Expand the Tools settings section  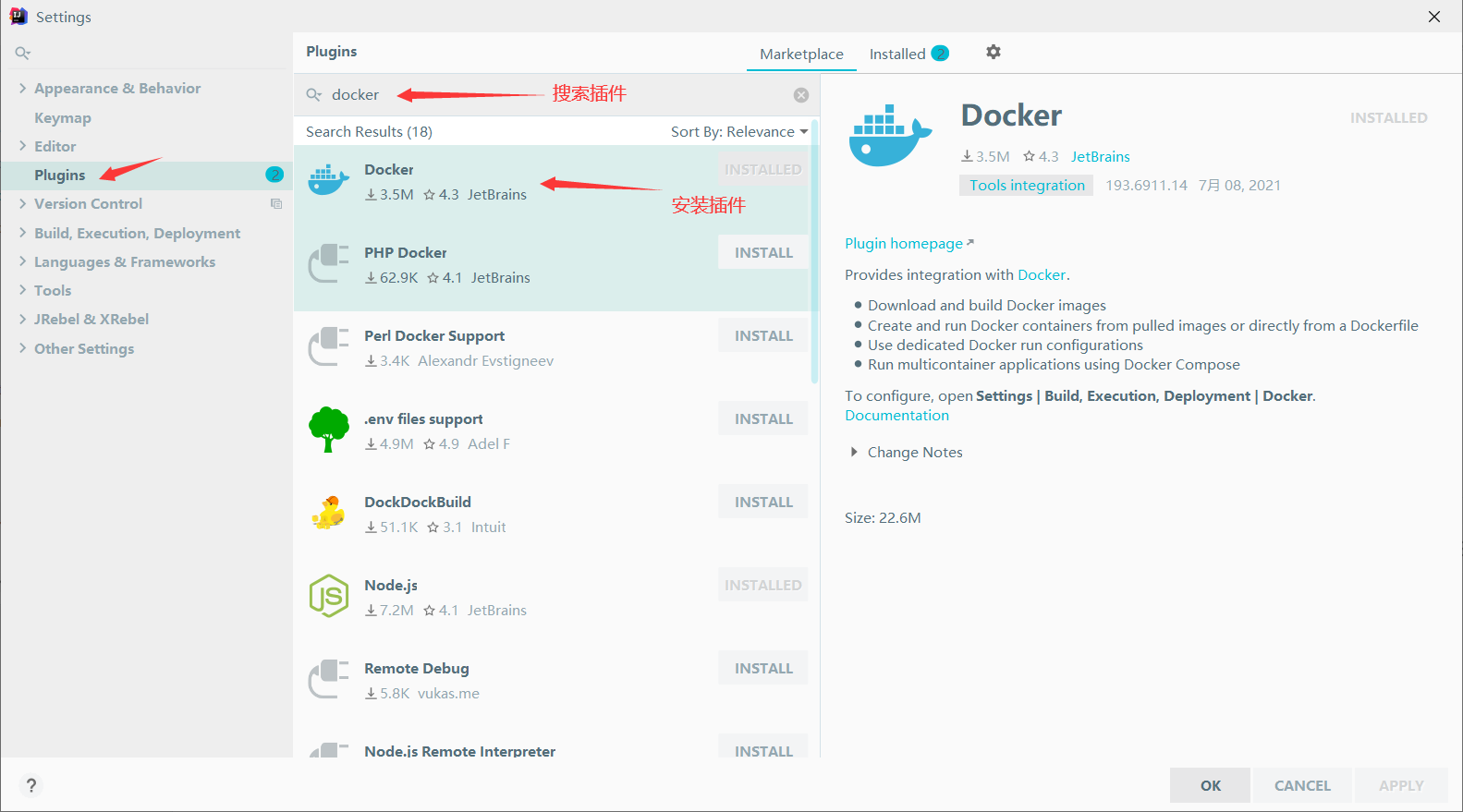click(x=22, y=290)
